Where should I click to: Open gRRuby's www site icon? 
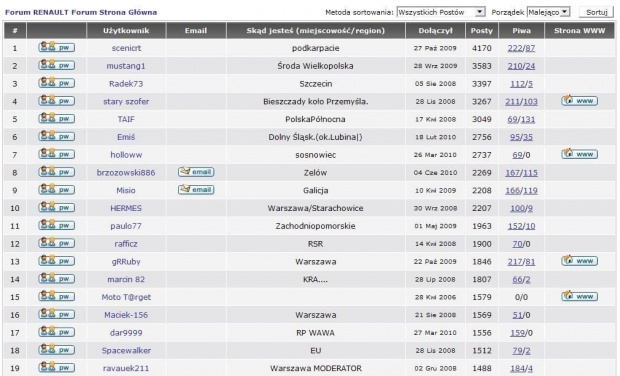pyautogui.click(x=579, y=261)
